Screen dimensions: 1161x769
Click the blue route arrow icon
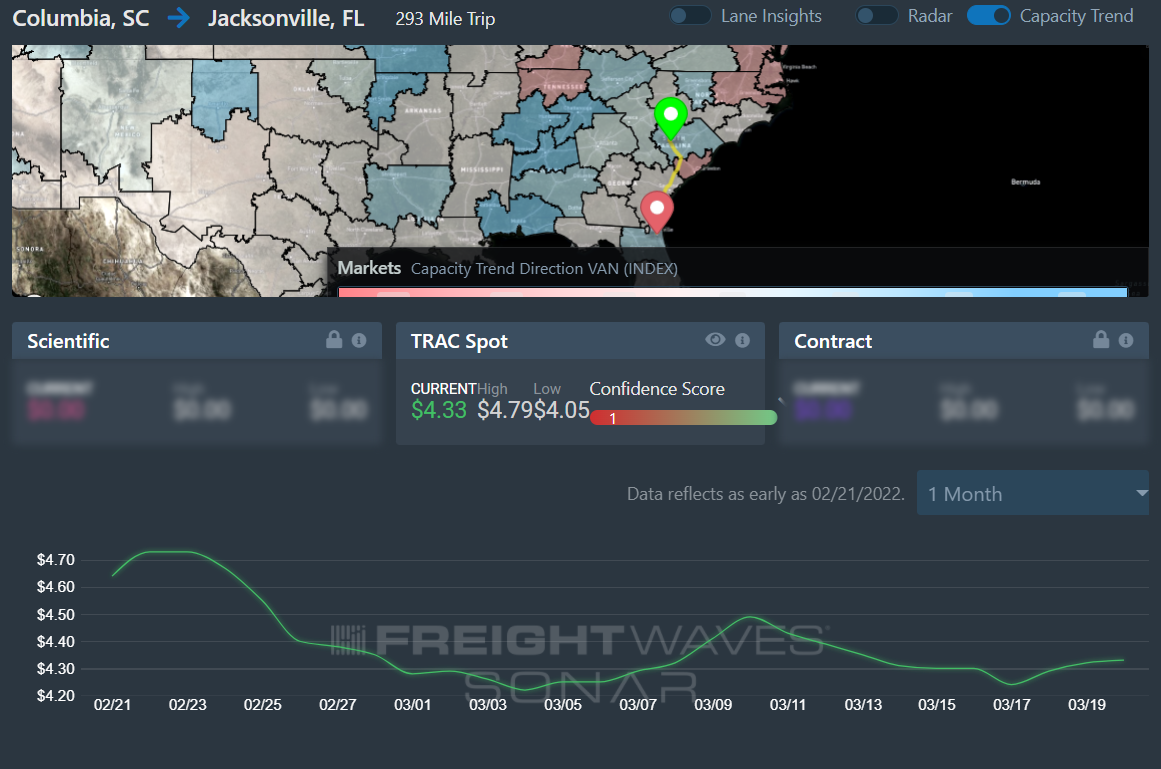[179, 18]
